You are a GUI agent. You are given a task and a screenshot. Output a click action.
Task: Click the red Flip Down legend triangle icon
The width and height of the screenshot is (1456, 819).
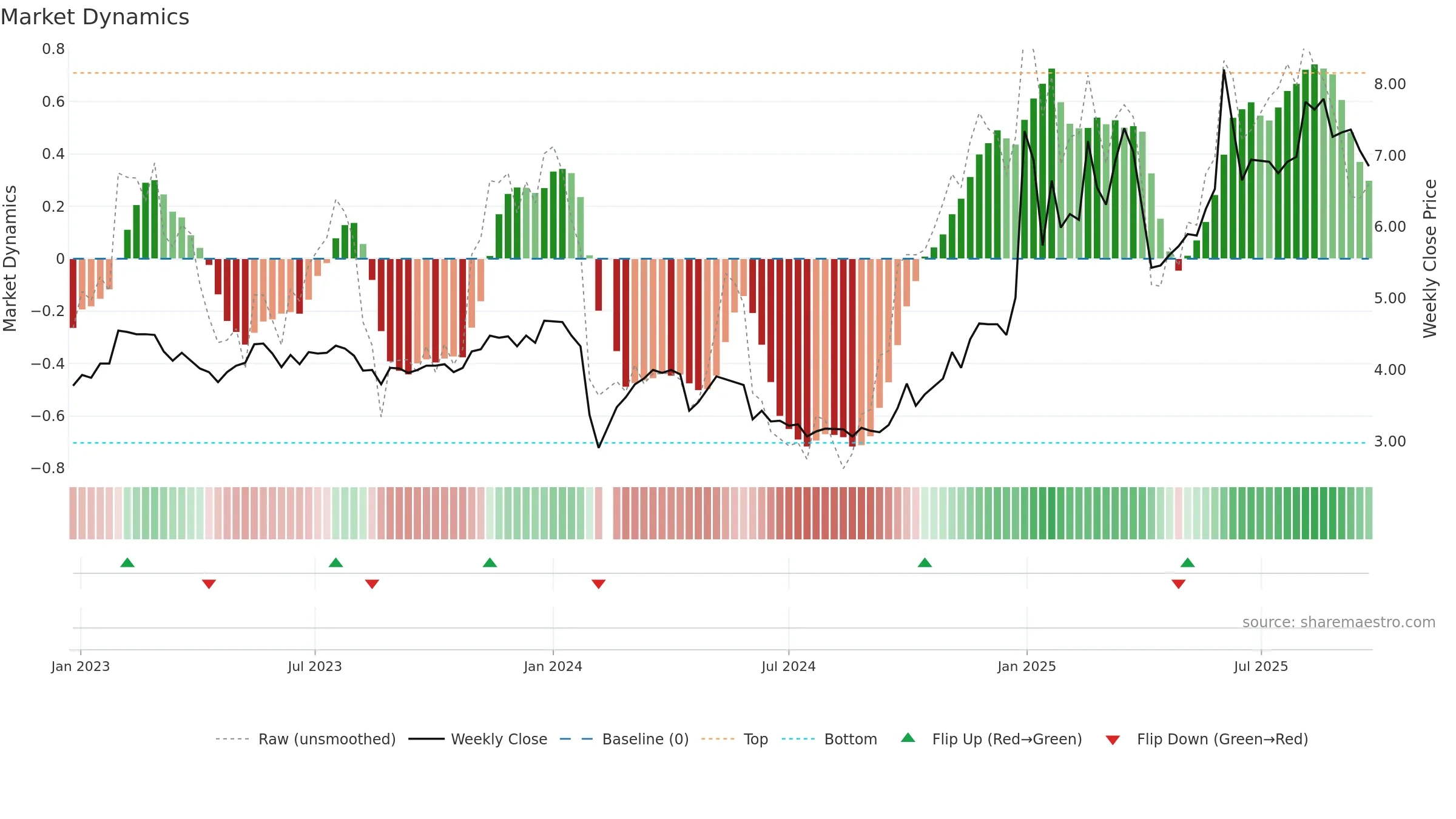click(x=1113, y=740)
